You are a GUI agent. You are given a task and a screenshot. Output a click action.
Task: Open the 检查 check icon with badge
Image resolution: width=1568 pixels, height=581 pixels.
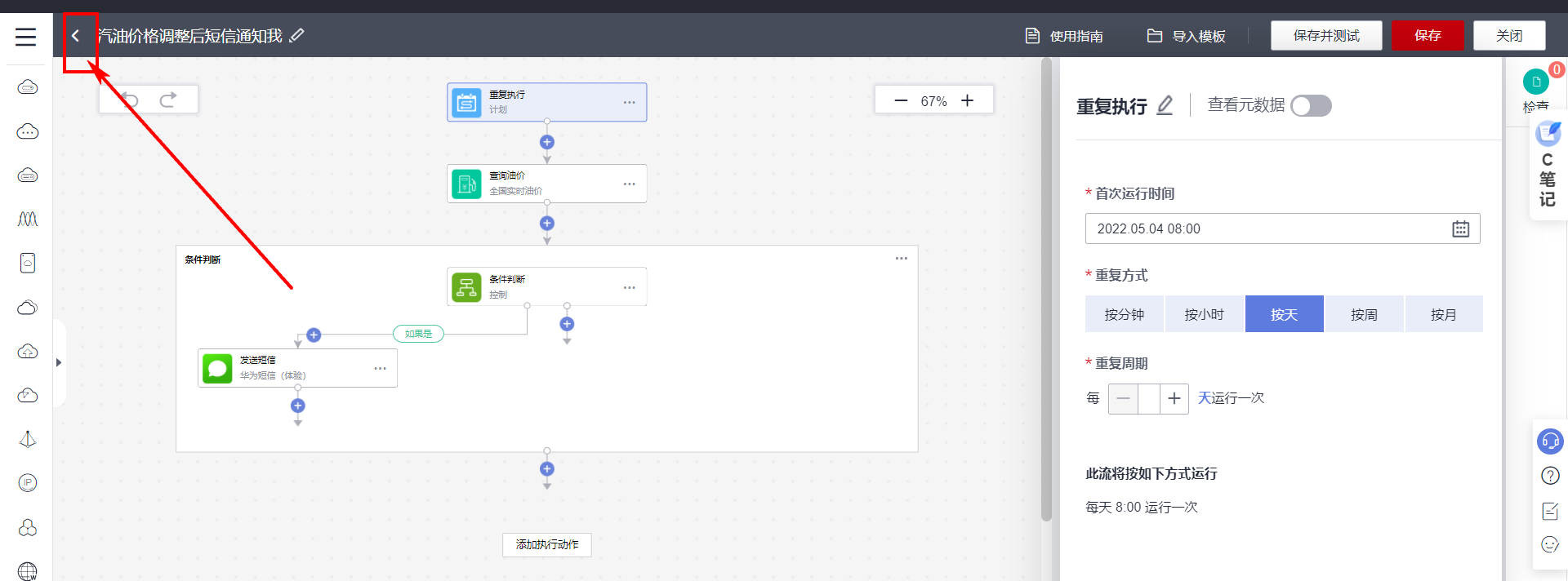[x=1536, y=82]
